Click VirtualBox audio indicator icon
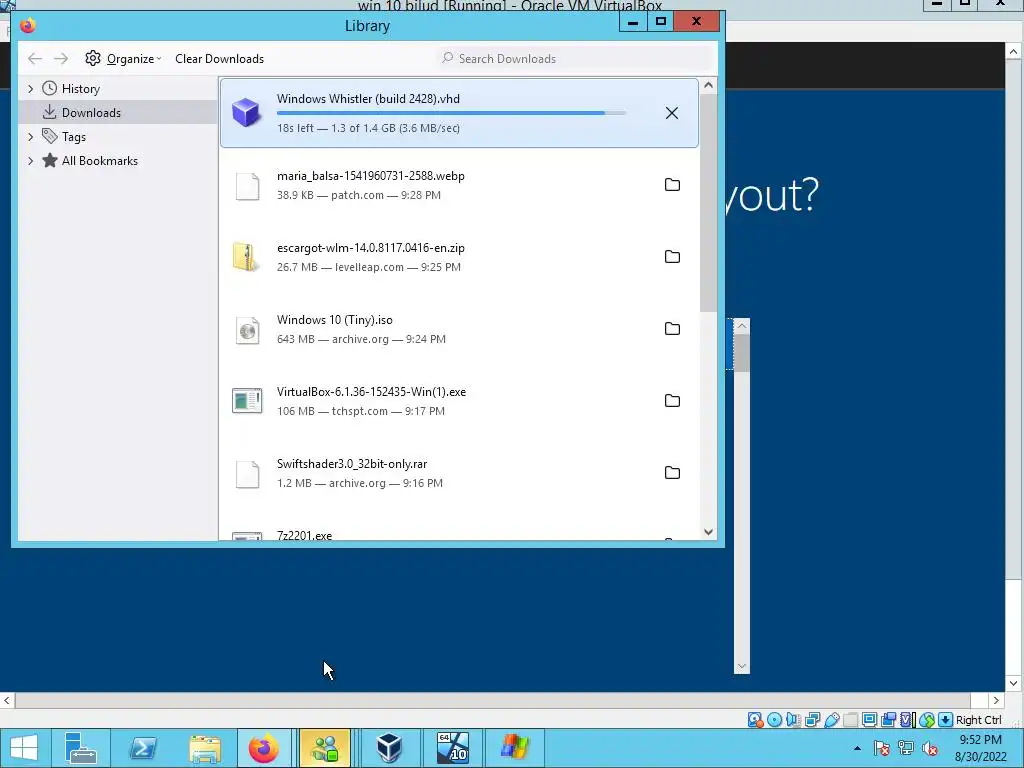Screen dimensions: 1024x768 coord(793,720)
